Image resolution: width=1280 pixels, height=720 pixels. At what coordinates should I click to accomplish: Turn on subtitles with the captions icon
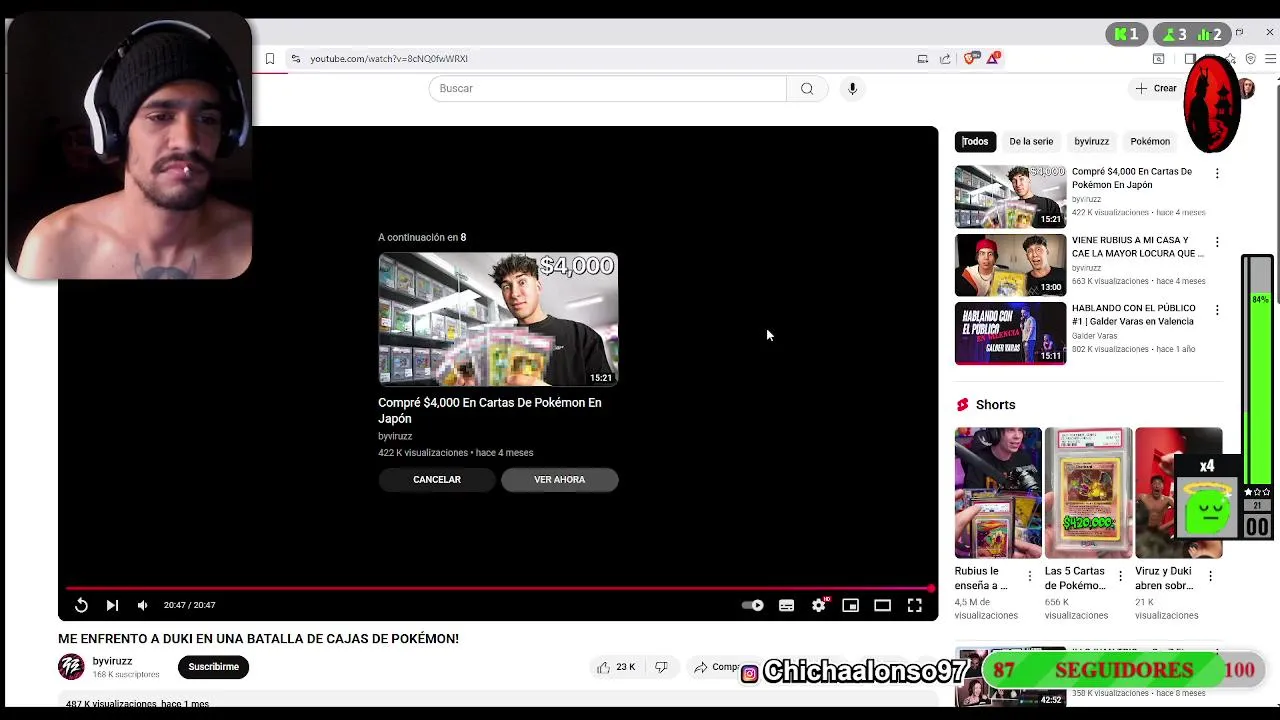click(786, 605)
